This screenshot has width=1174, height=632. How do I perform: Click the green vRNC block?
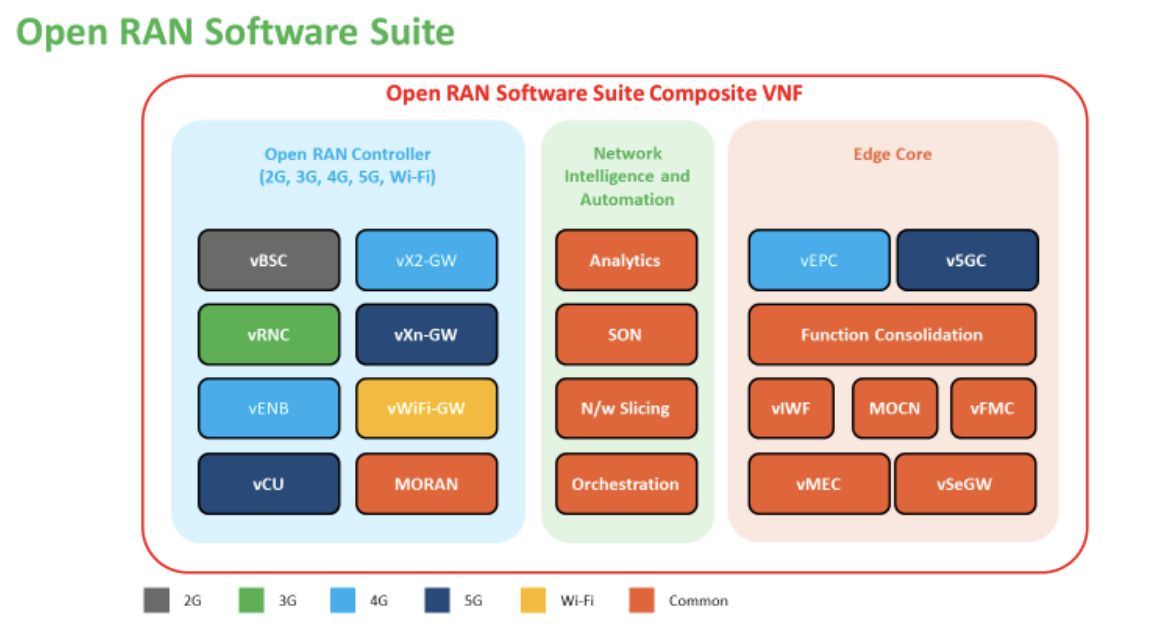pyautogui.click(x=269, y=334)
